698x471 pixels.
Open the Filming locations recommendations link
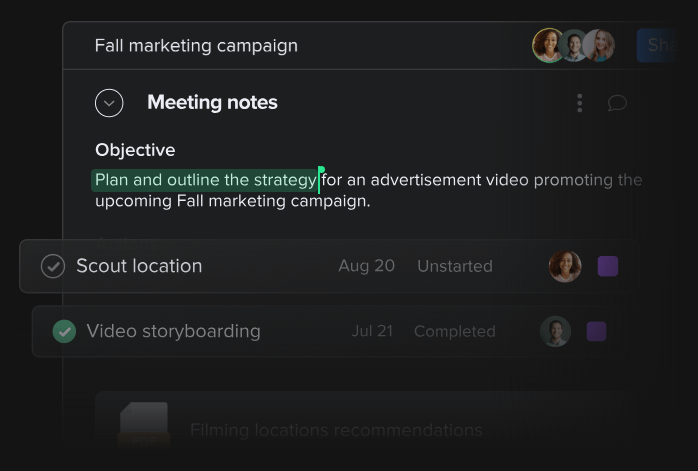[x=336, y=431]
